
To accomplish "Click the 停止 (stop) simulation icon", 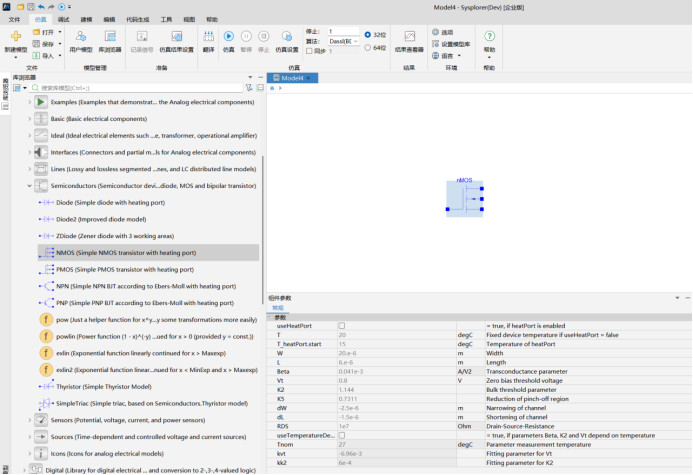I will click(x=263, y=36).
